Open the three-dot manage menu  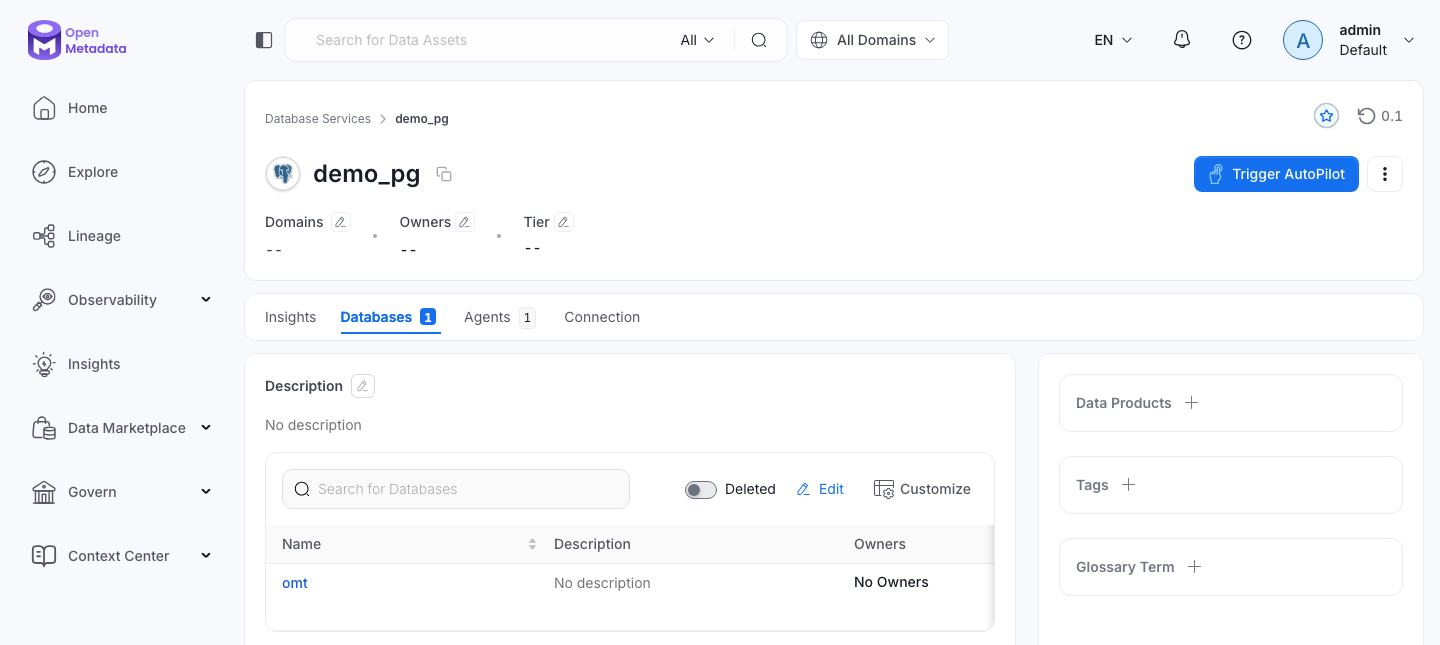click(1385, 174)
